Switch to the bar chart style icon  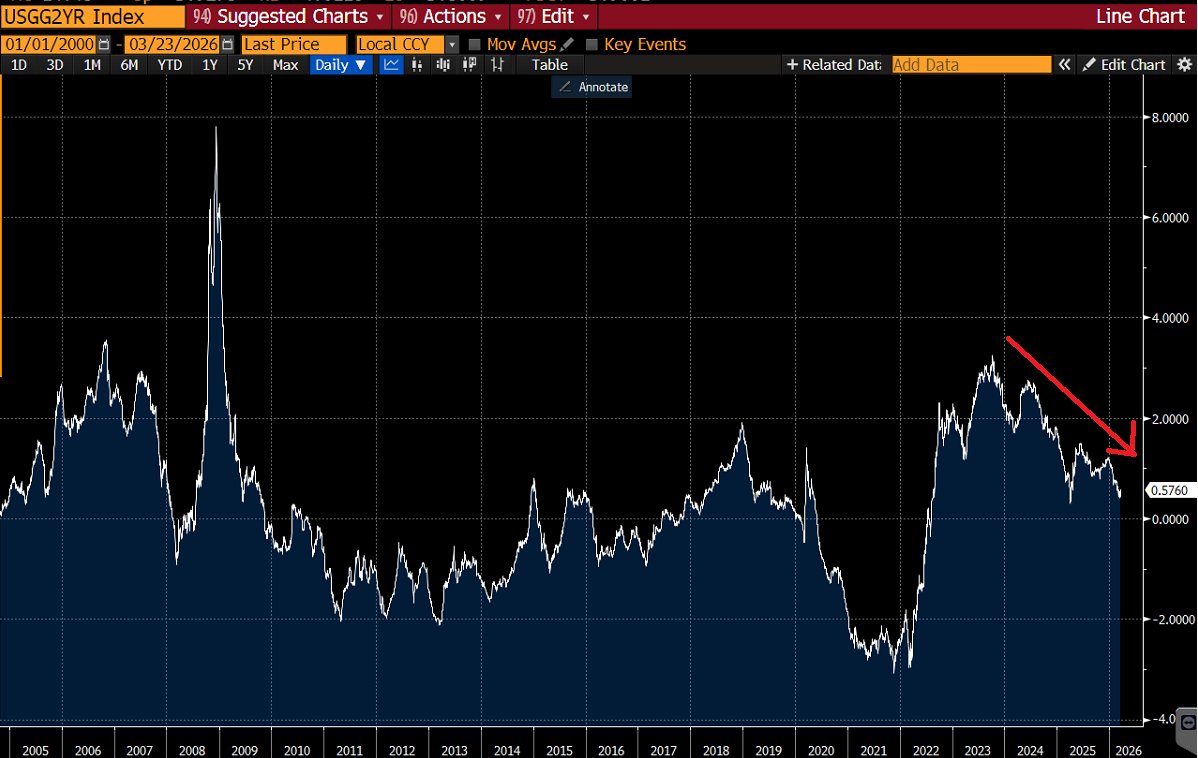pyautogui.click(x=417, y=65)
